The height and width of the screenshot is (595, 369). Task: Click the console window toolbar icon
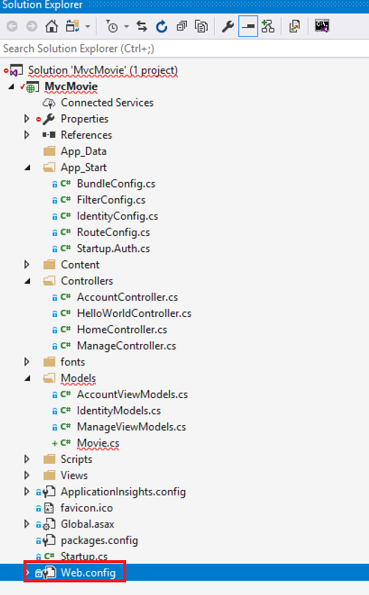click(322, 26)
